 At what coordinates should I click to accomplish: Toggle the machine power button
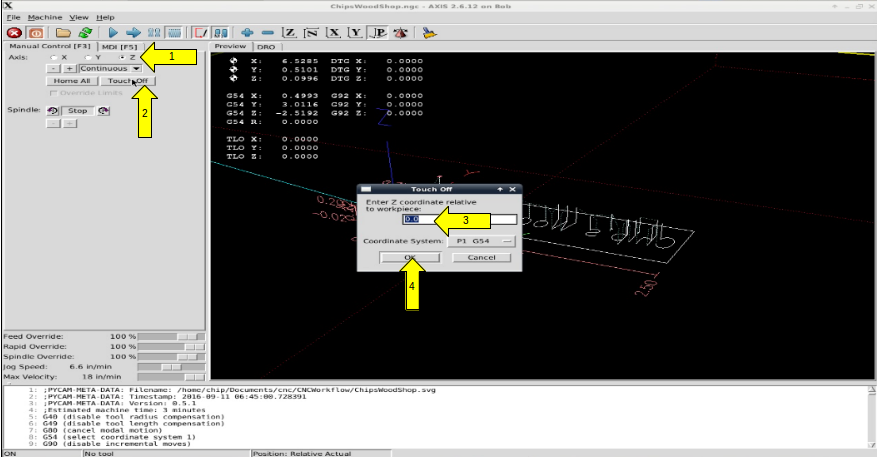coord(36,33)
